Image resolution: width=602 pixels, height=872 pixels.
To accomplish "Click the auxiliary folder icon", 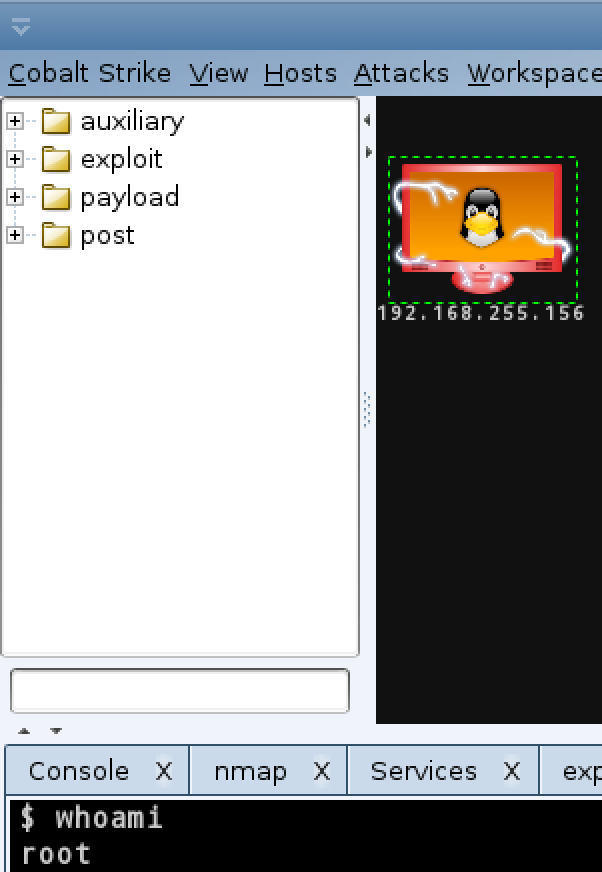I will point(56,121).
